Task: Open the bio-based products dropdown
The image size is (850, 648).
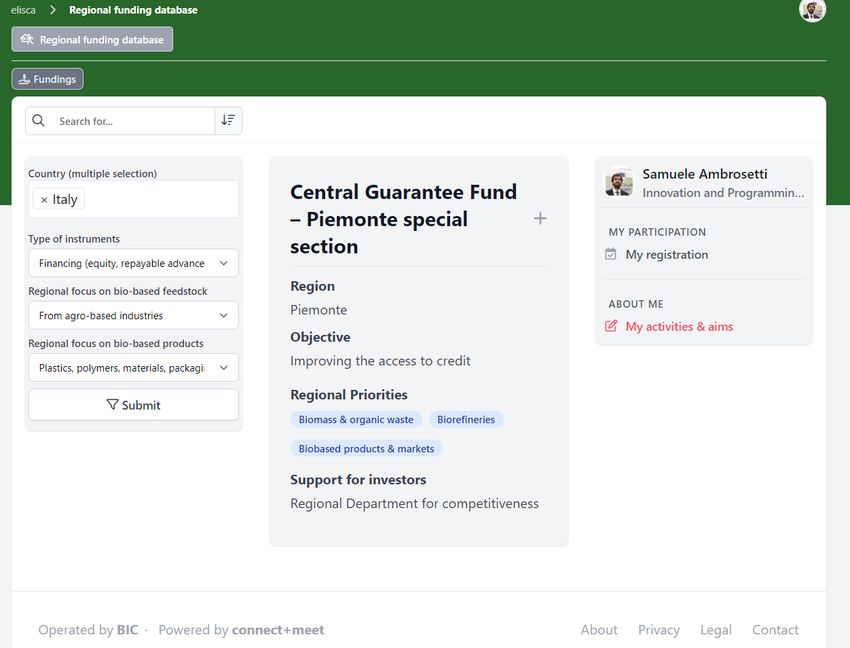Action: pyautogui.click(x=133, y=368)
